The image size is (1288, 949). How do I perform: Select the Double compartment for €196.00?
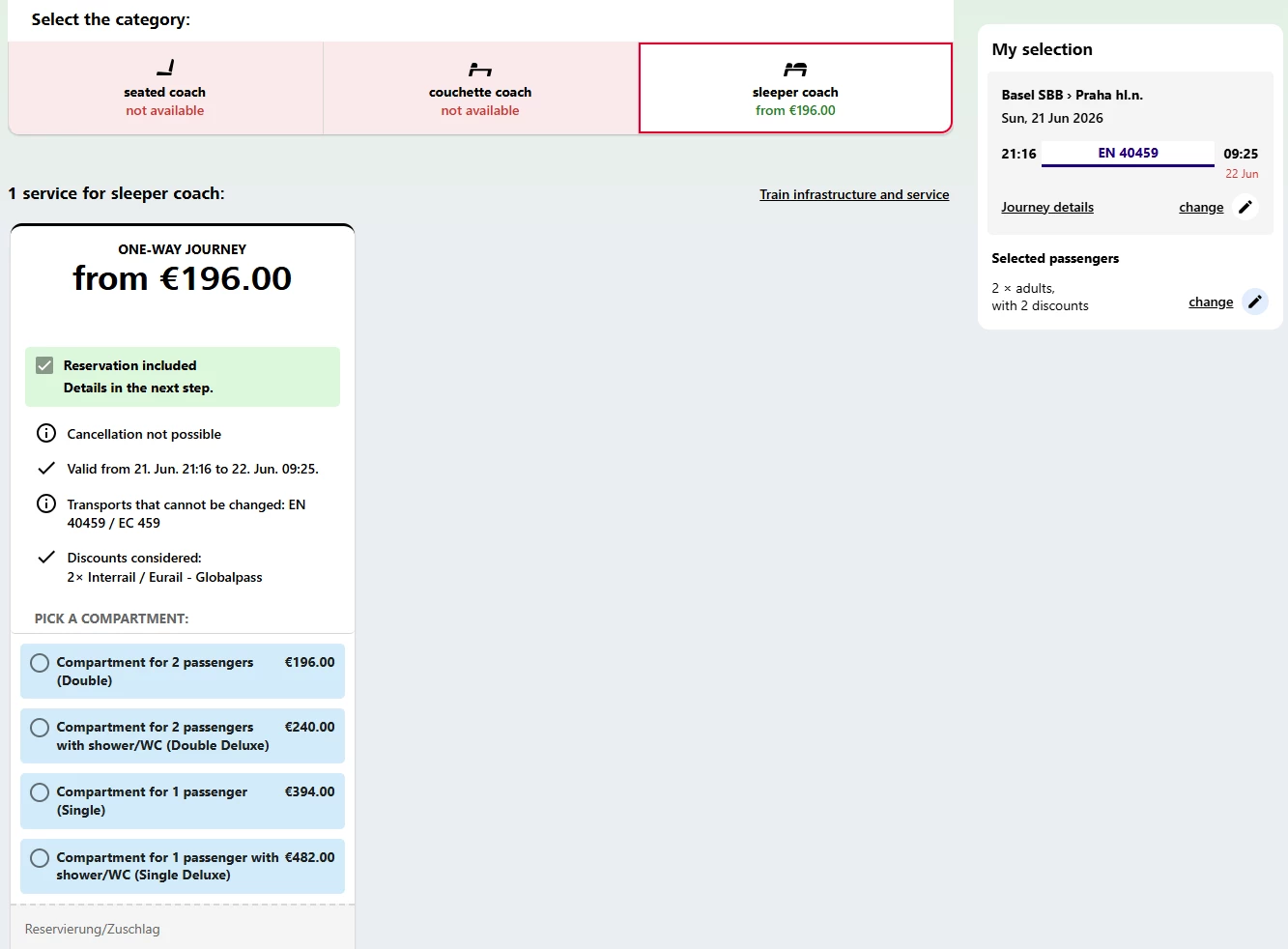click(40, 663)
